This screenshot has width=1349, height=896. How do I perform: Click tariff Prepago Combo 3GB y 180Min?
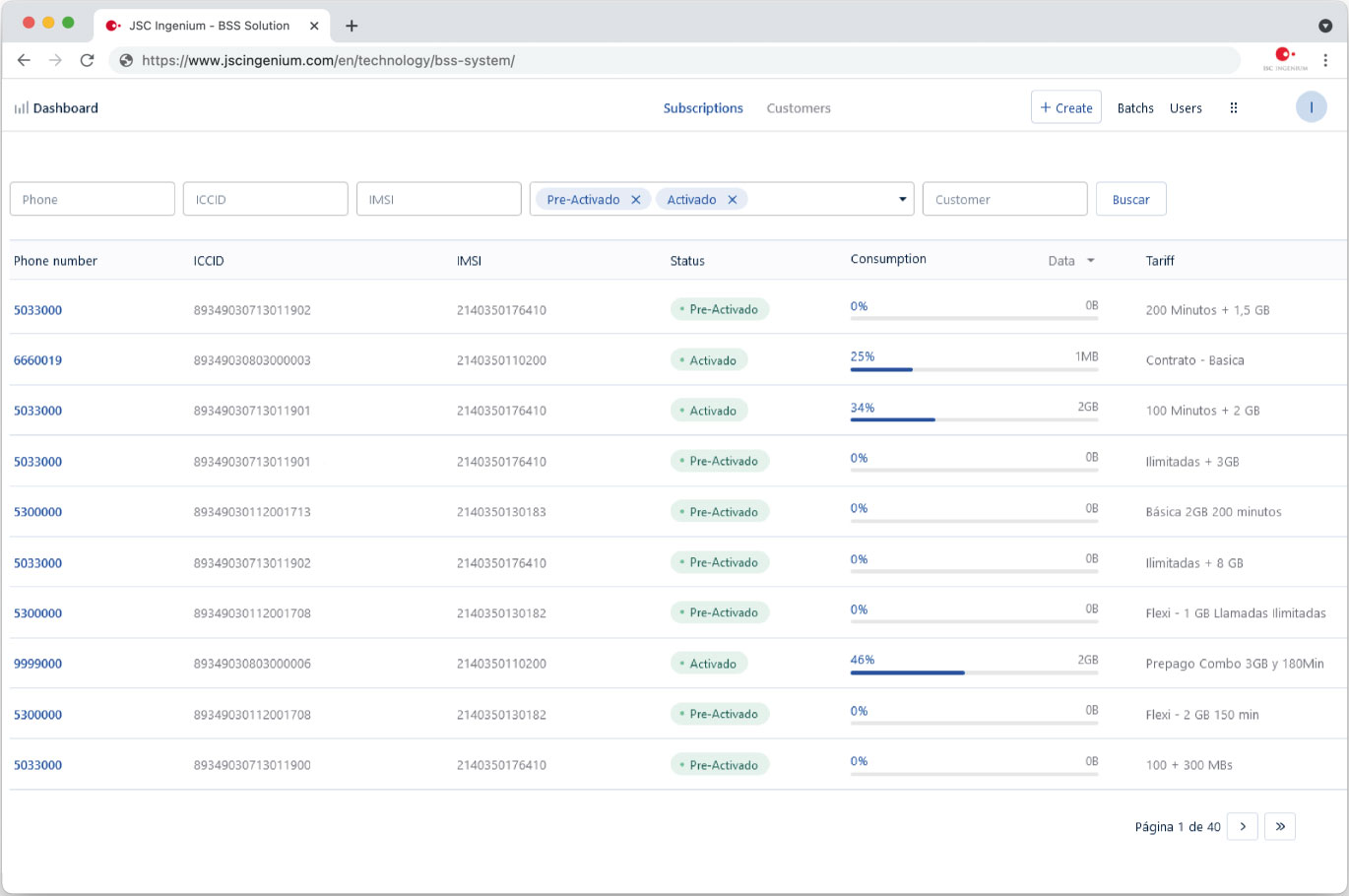point(1235,664)
